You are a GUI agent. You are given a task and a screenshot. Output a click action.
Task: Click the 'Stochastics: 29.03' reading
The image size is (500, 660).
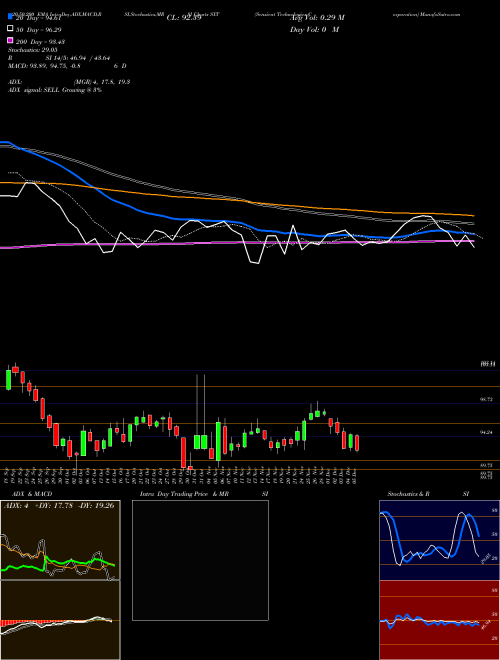pos(33,50)
